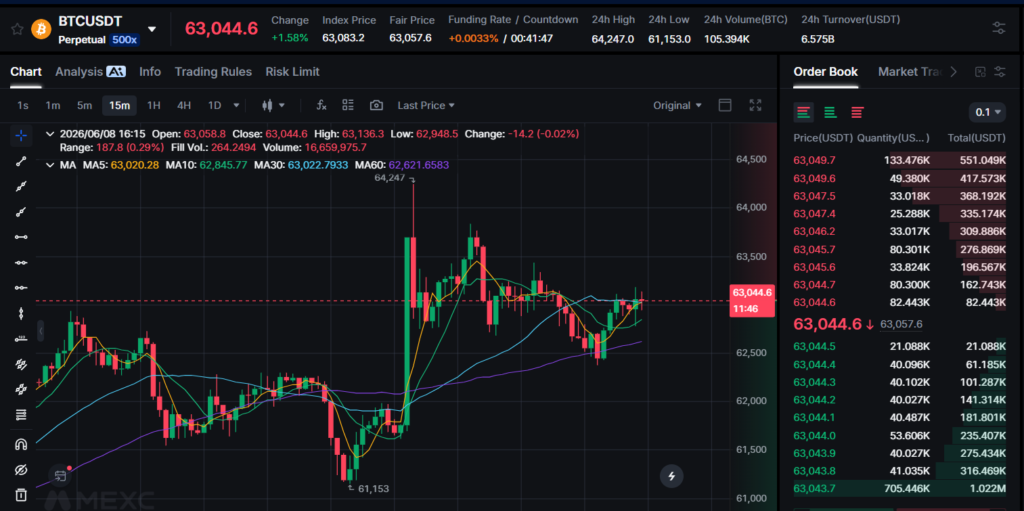Select the 1D timeframe
This screenshot has width=1024, height=511.
coord(214,105)
